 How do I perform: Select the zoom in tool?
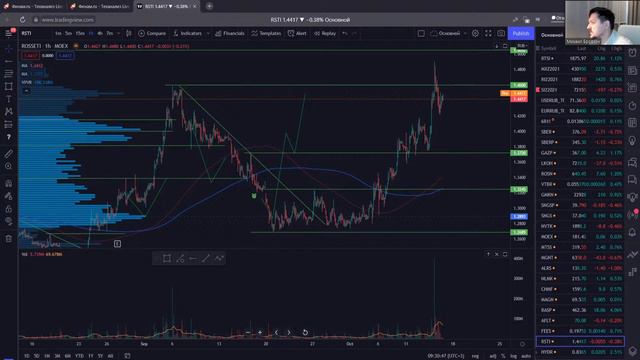tap(8, 166)
